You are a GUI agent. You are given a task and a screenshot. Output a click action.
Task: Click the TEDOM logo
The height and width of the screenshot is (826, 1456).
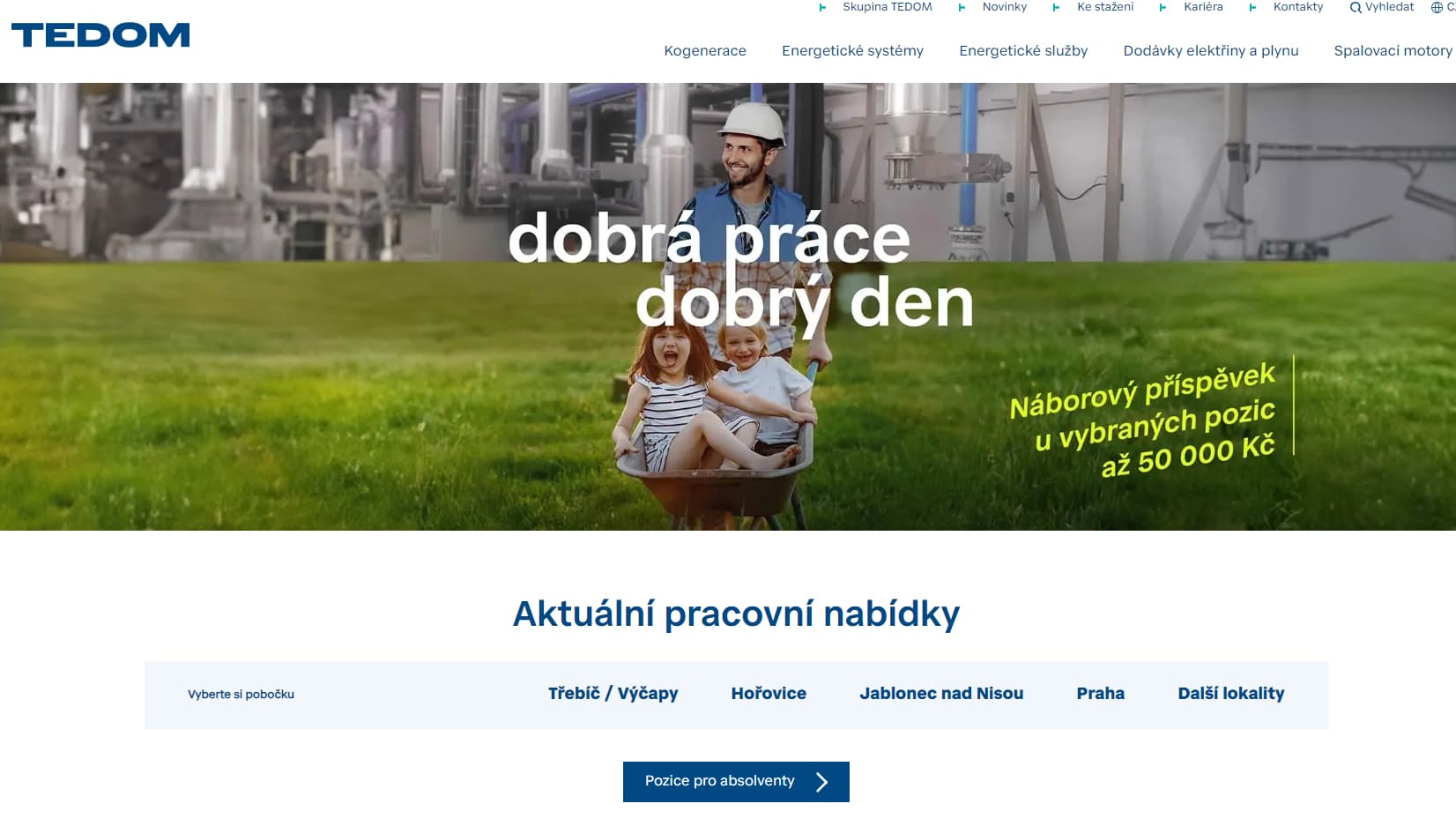pos(100,35)
